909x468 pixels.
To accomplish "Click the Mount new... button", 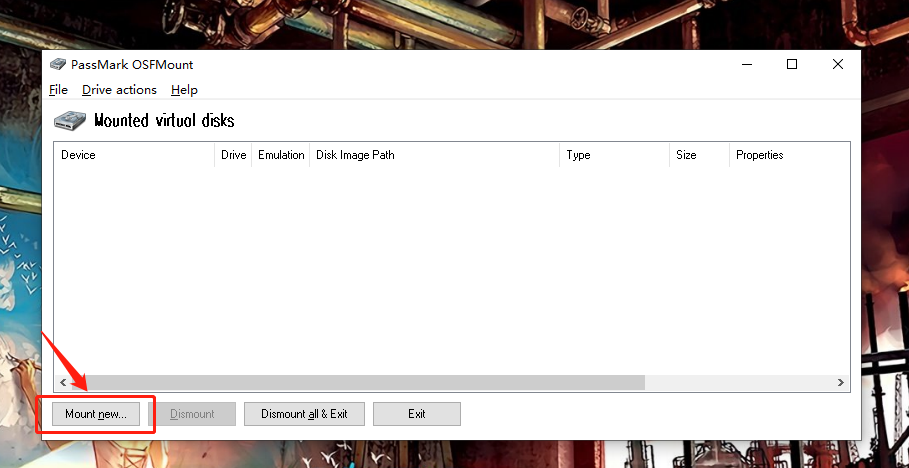I will (96, 414).
